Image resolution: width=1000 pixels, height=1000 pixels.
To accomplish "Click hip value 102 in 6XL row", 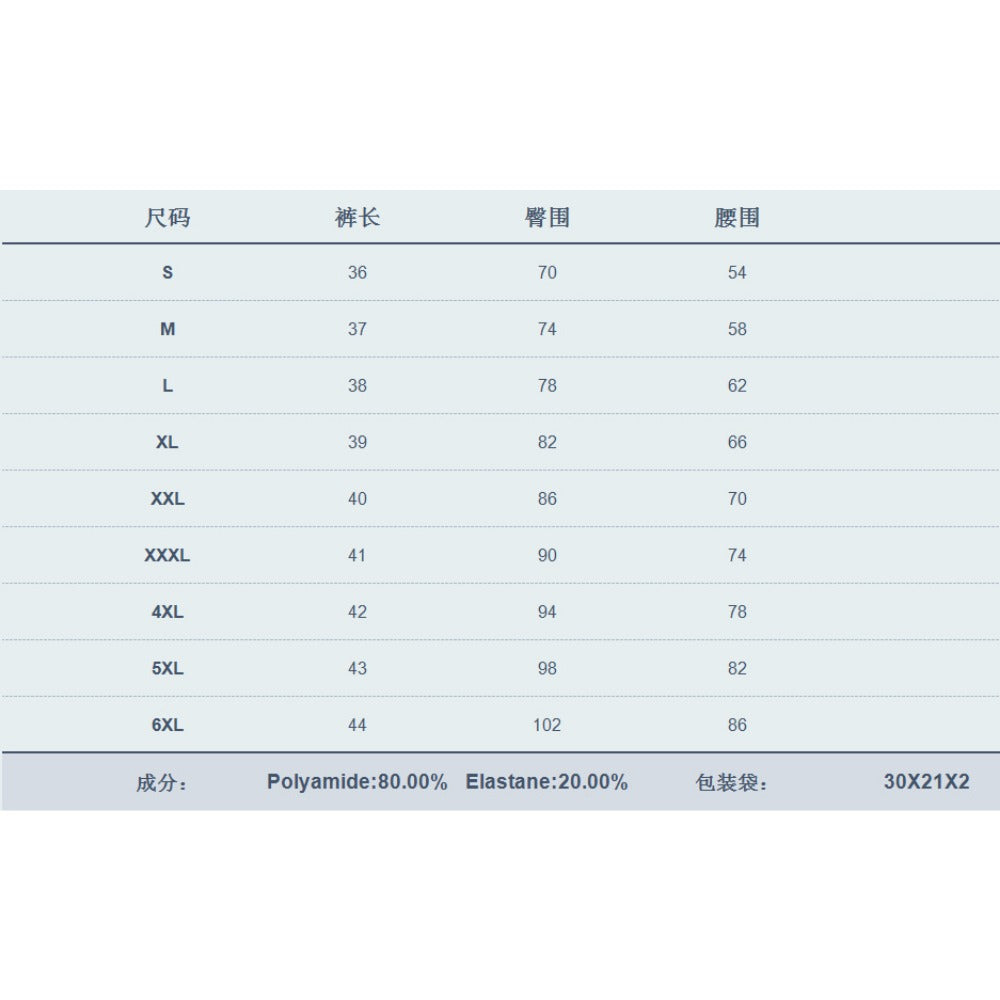I will [547, 725].
